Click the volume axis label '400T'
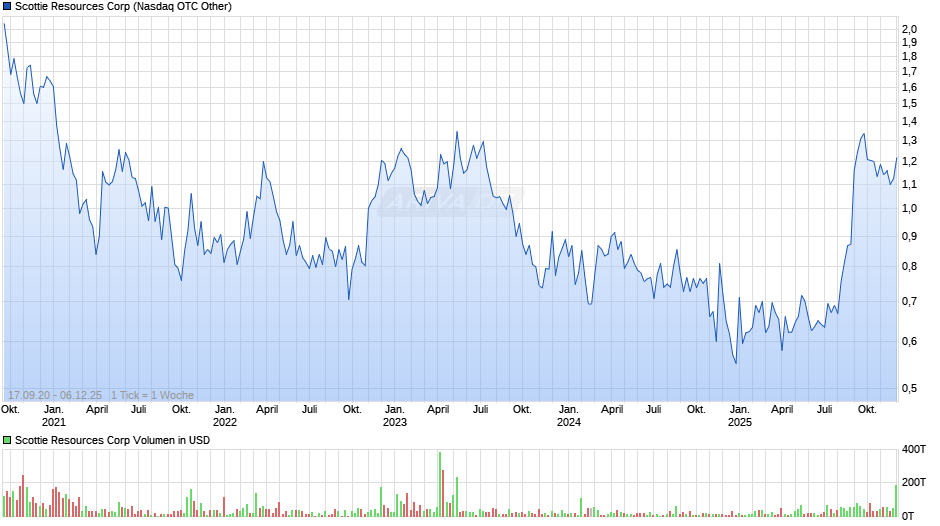Image resolution: width=940 pixels, height=526 pixels. pyautogui.click(x=914, y=449)
